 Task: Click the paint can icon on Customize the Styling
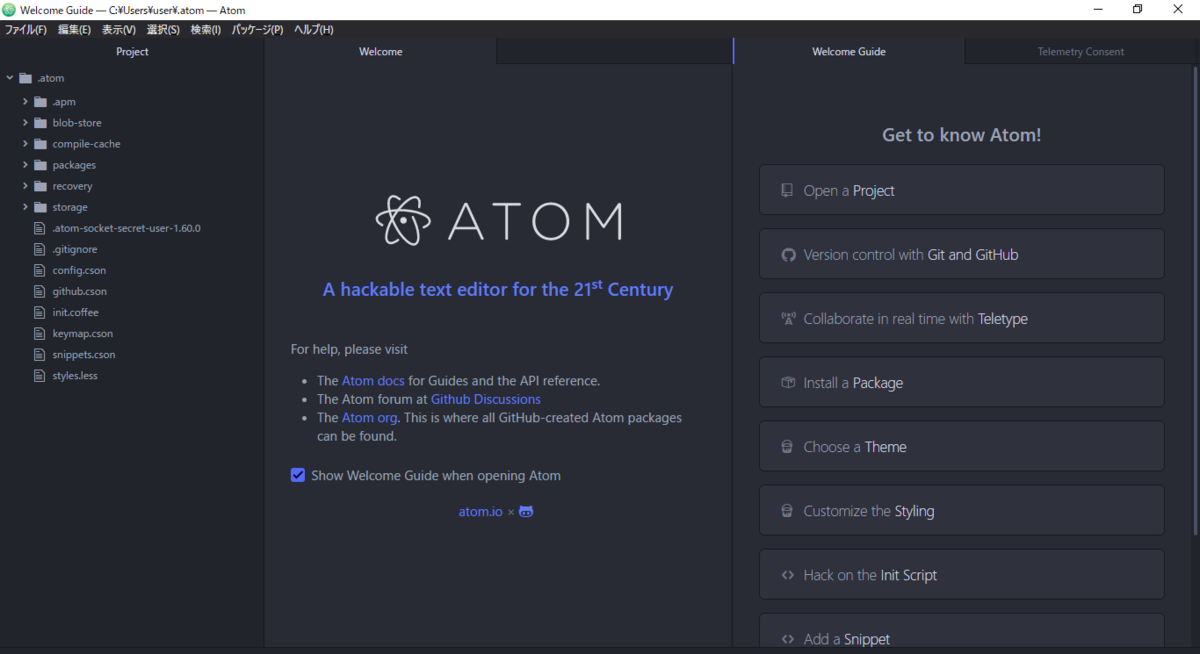coord(787,510)
